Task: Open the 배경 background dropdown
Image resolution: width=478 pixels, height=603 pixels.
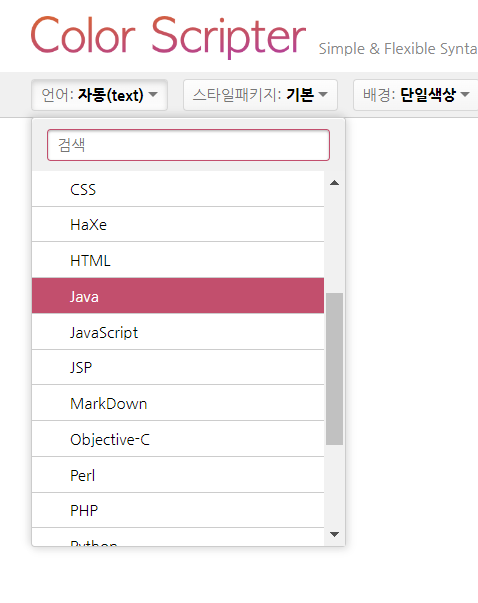Action: (x=416, y=95)
